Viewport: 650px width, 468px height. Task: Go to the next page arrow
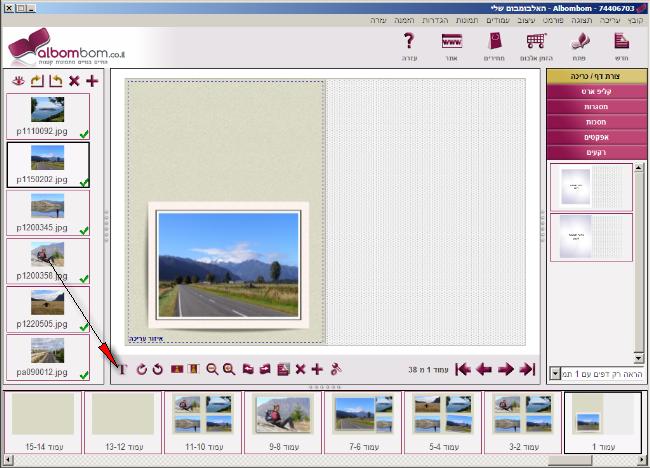point(484,369)
